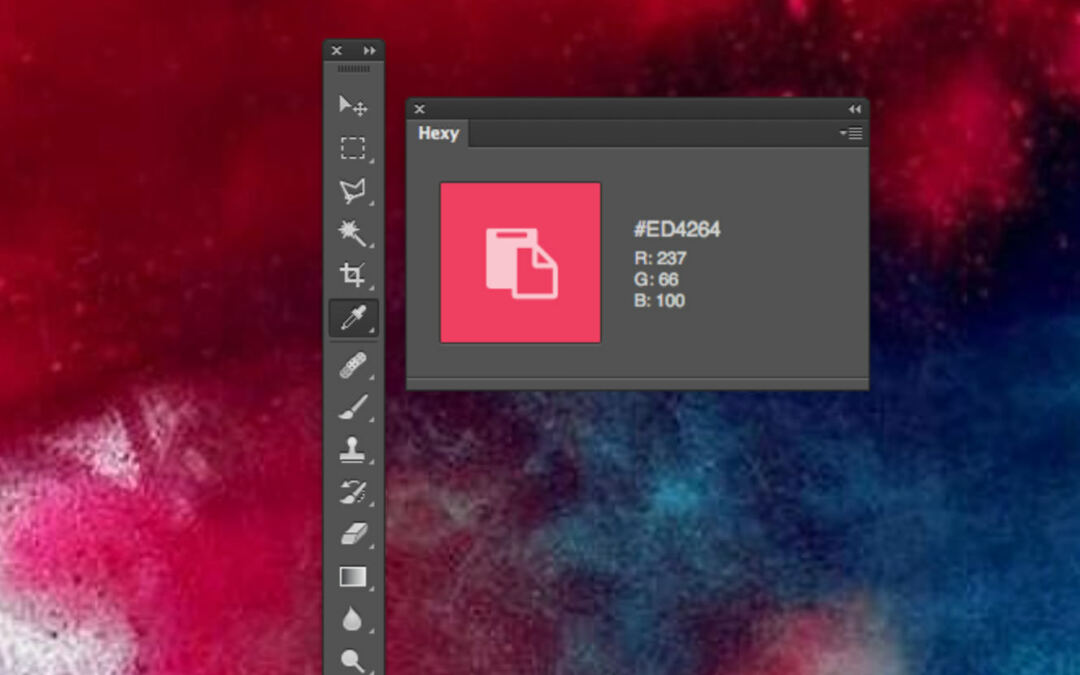Viewport: 1080px width, 675px height.
Task: Switch to the Eraser tool
Action: click(353, 534)
